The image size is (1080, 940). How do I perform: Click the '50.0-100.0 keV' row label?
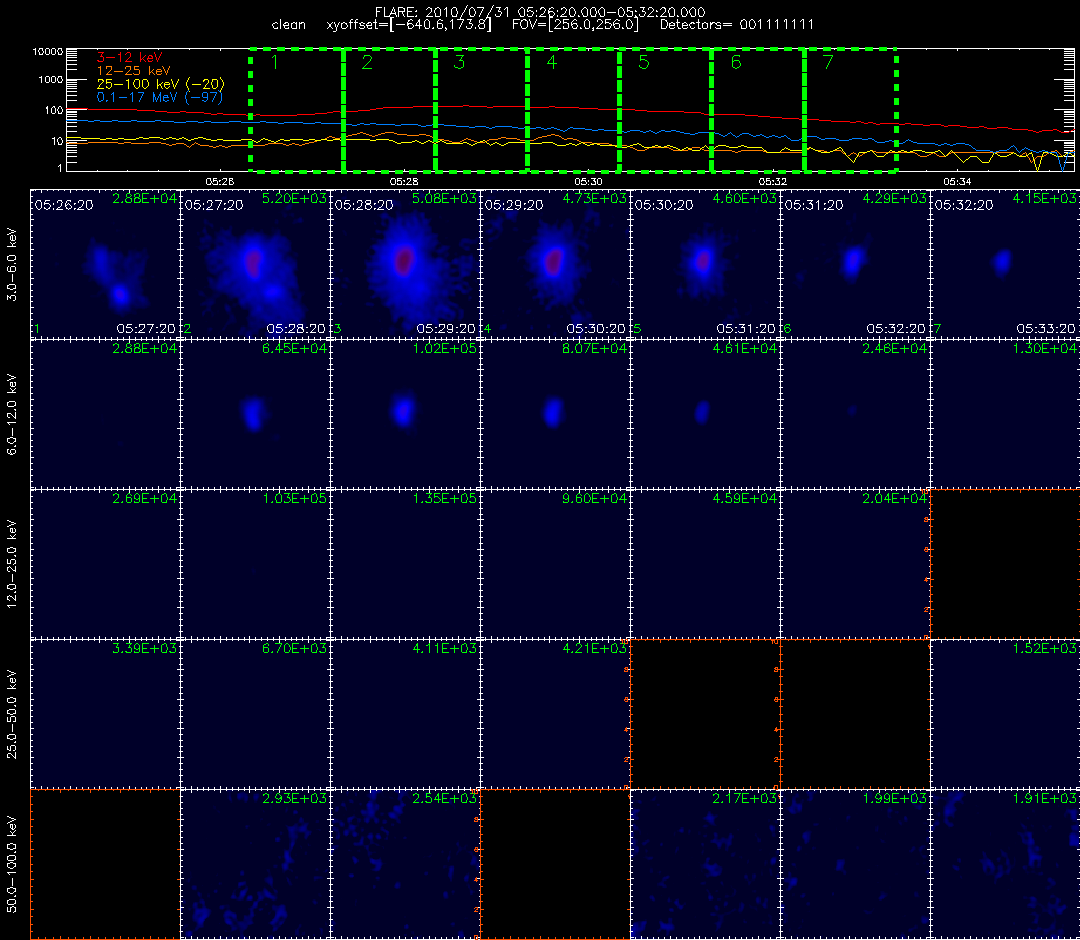(x=12, y=865)
